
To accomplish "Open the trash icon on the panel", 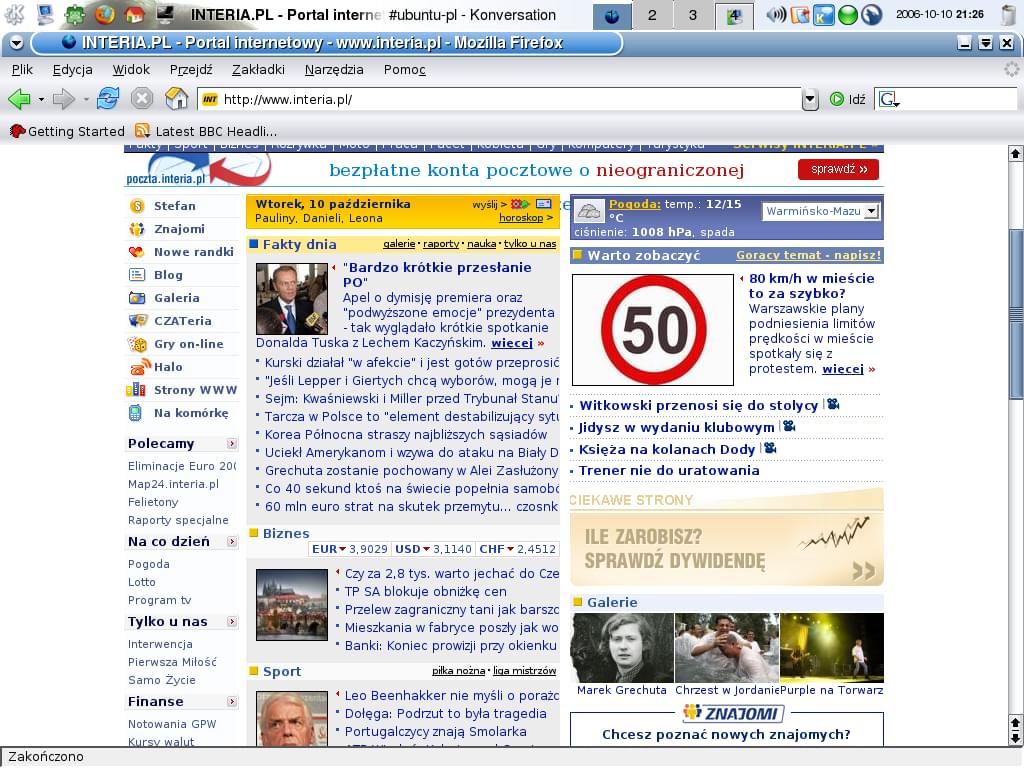I will coord(1009,14).
